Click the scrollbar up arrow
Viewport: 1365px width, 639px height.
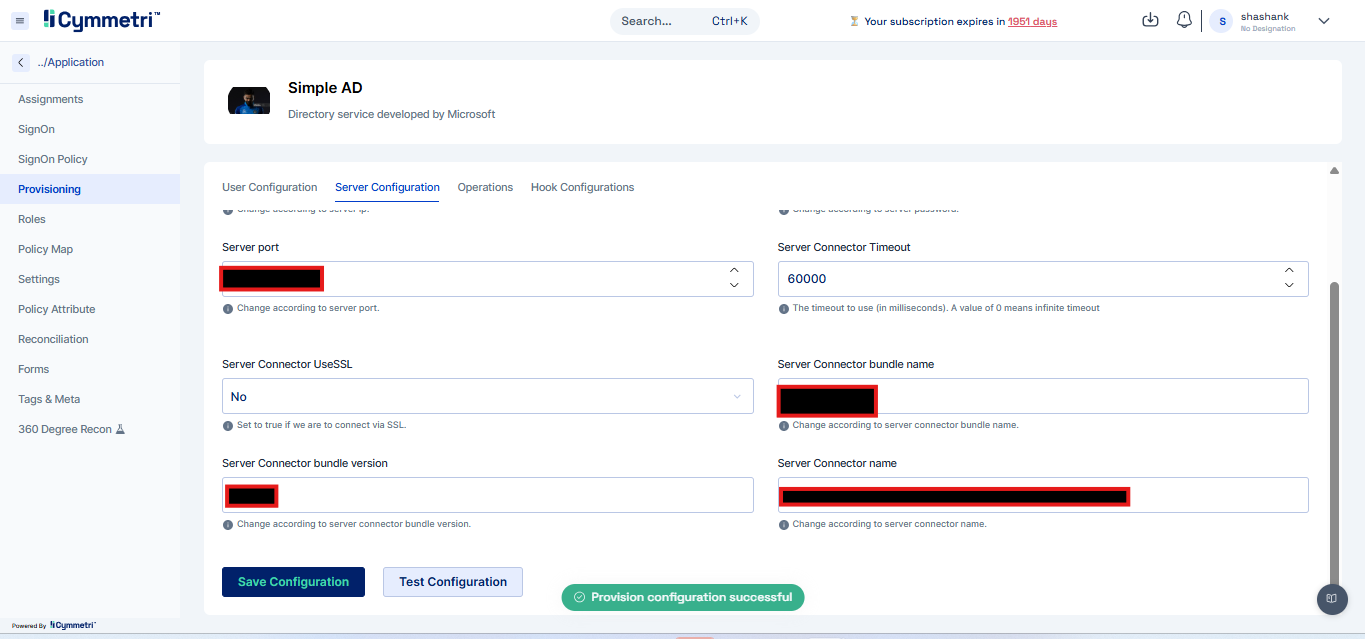coord(1334,171)
